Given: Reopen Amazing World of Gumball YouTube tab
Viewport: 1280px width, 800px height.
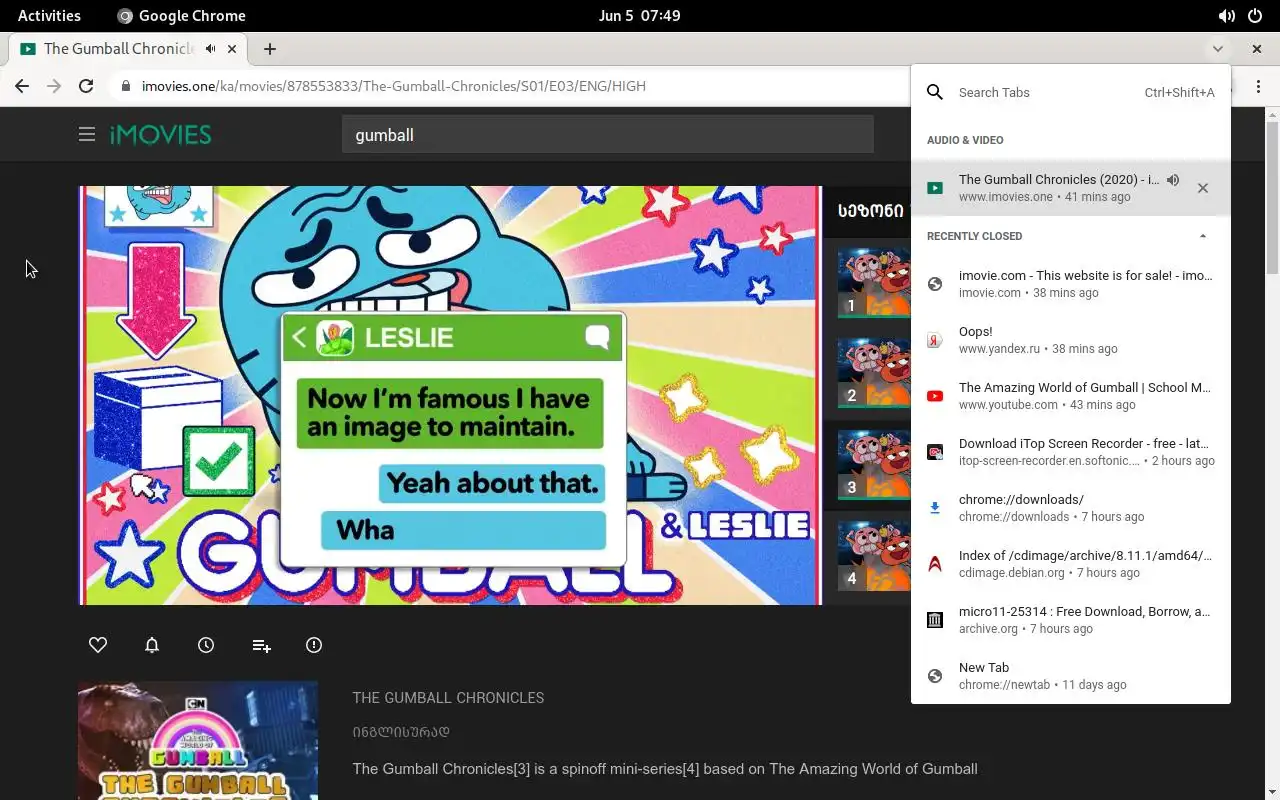Looking at the screenshot, I should [1071, 396].
